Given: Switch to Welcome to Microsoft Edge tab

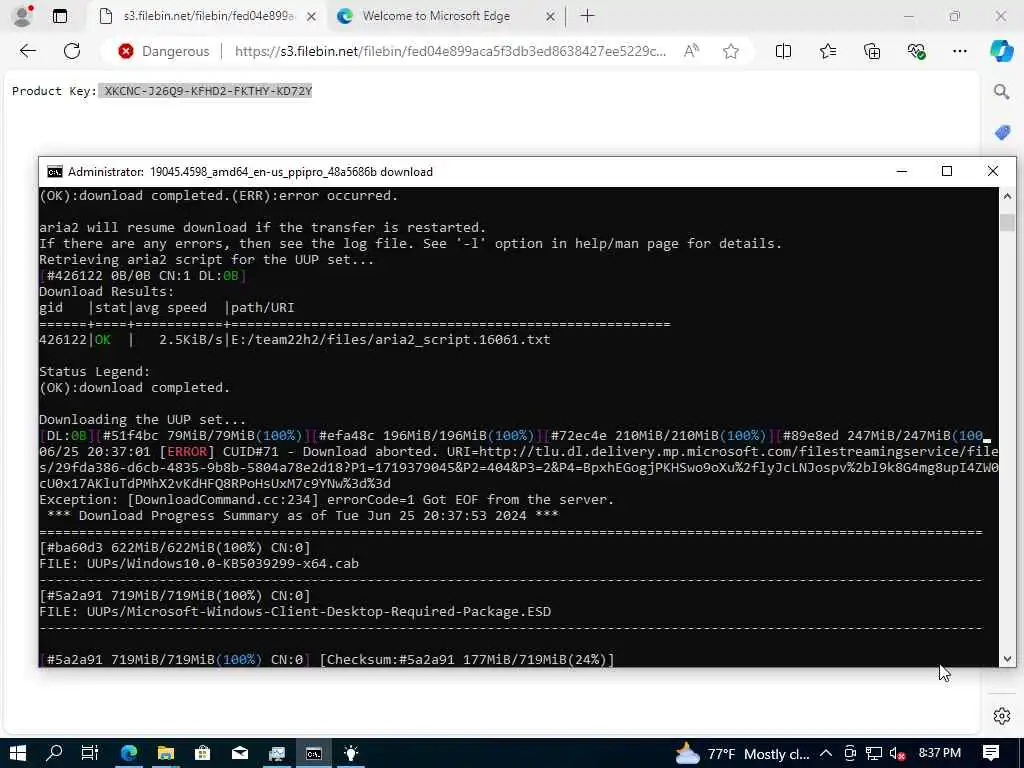Looking at the screenshot, I should 436,16.
